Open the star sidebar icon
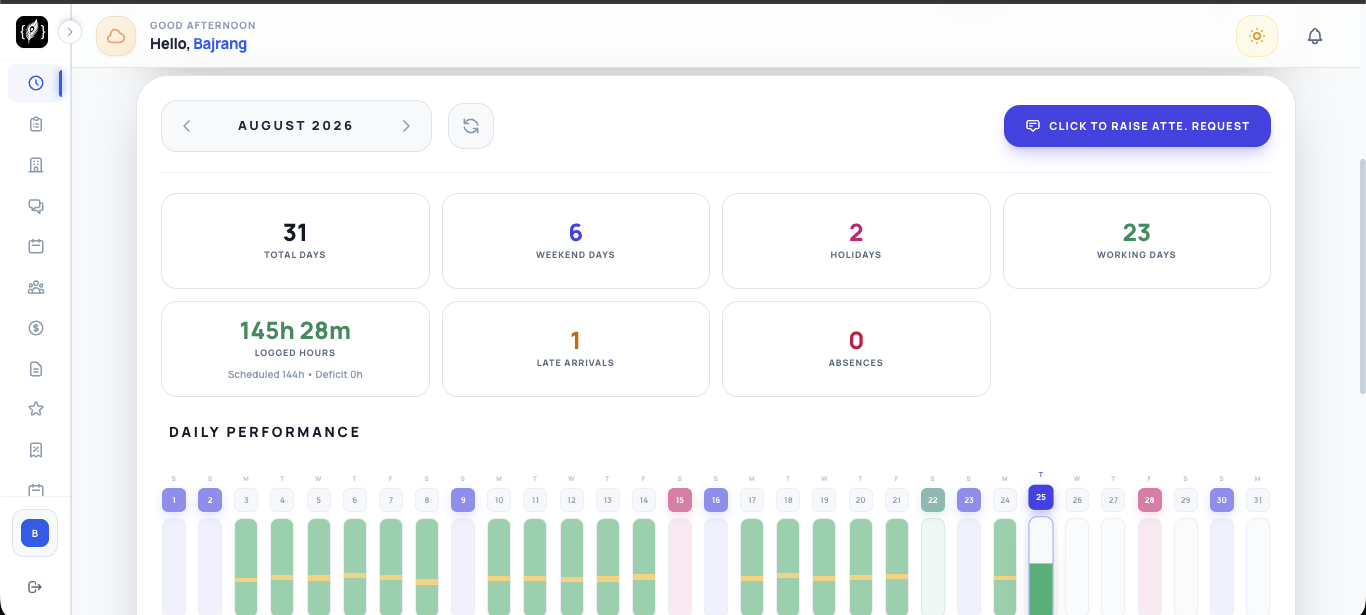The height and width of the screenshot is (615, 1366). point(36,409)
